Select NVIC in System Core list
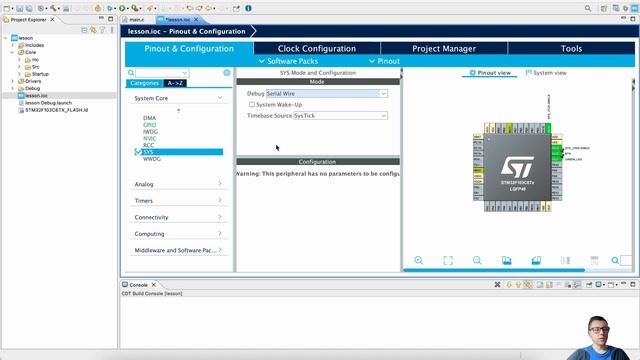Image resolution: width=640 pixels, height=360 pixels. (x=149, y=138)
